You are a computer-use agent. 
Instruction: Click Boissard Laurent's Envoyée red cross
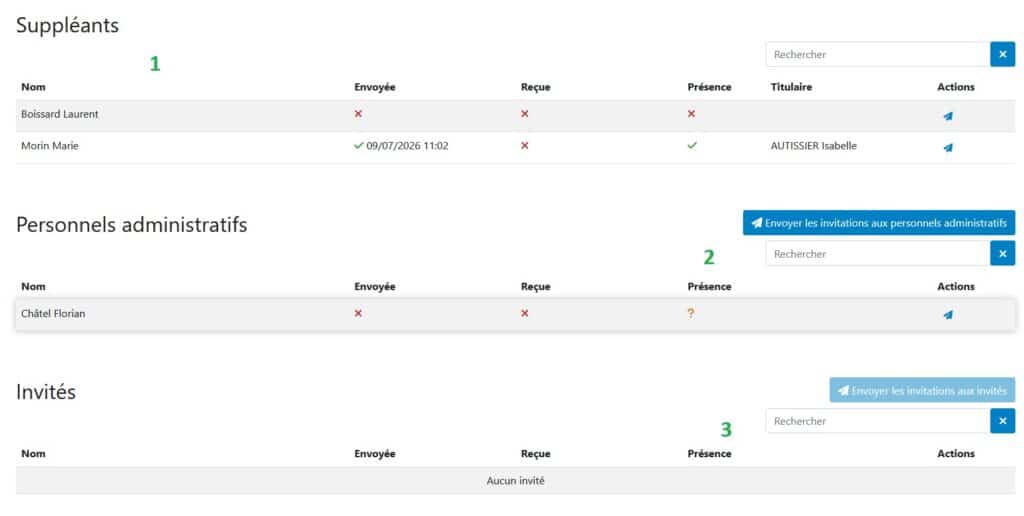click(x=358, y=114)
